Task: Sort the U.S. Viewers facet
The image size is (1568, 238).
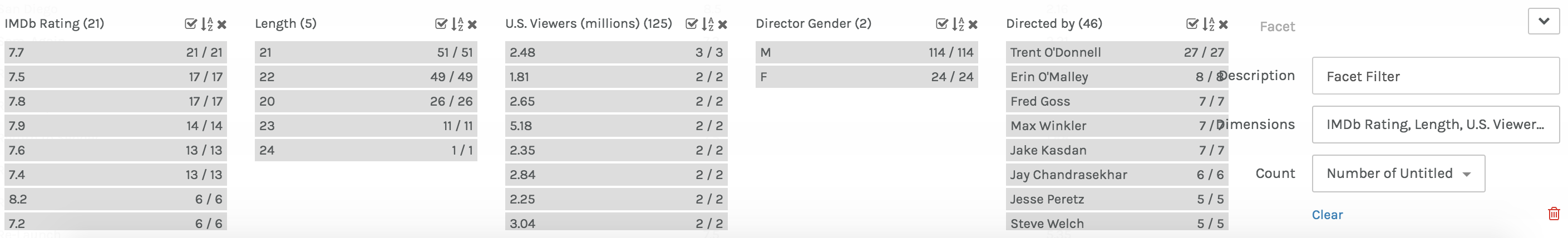Action: 707,24
